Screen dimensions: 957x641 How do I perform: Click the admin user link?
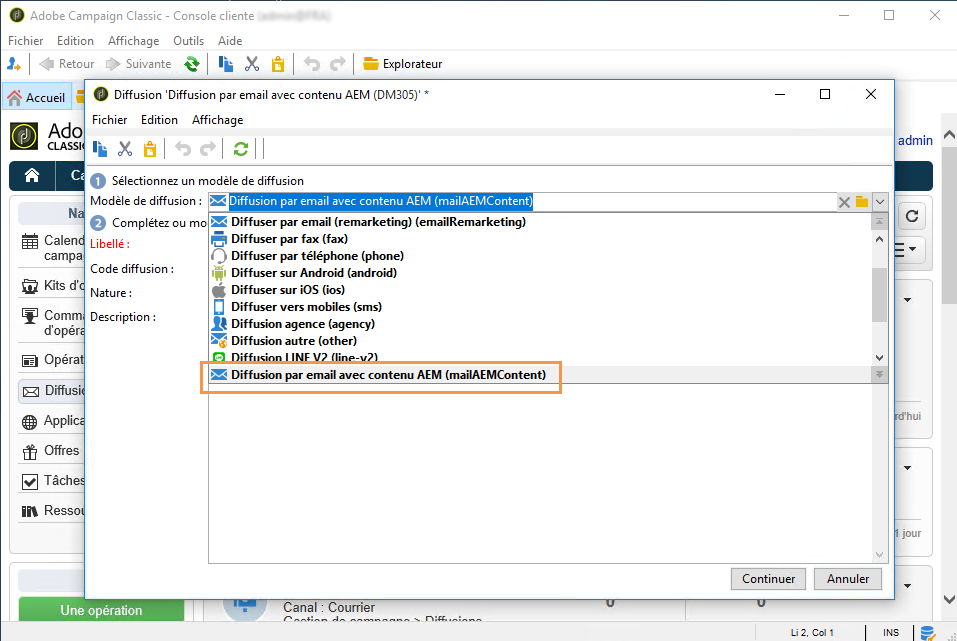915,140
